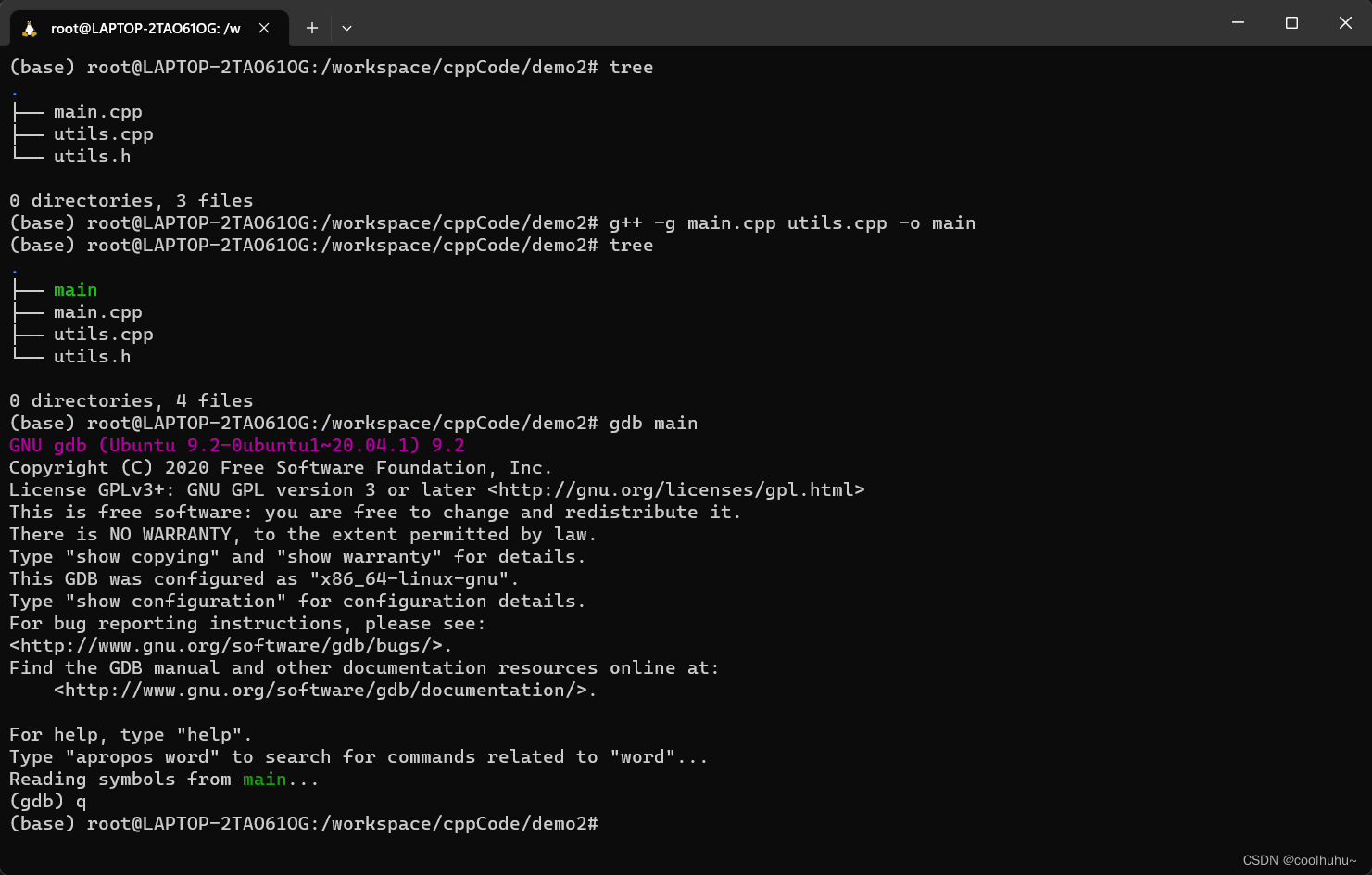Maximize the terminal window
This screenshot has height=875, width=1372.
(x=1291, y=22)
